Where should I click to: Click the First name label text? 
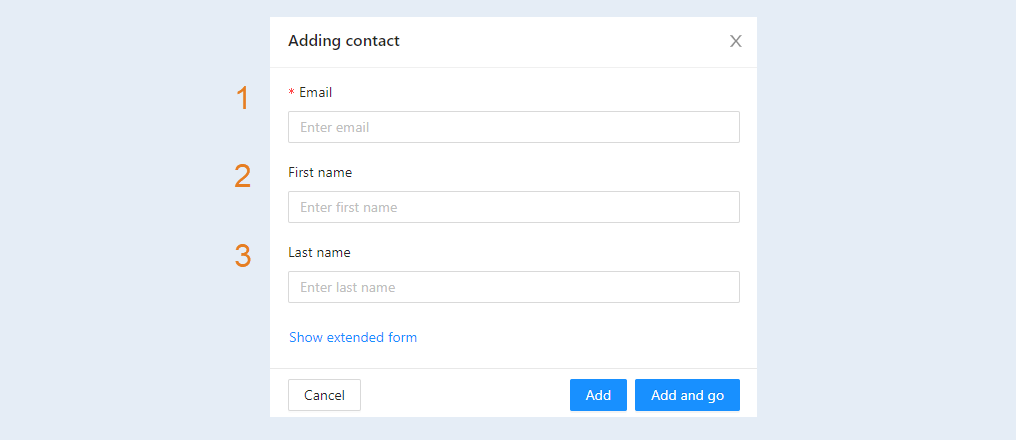pos(320,172)
